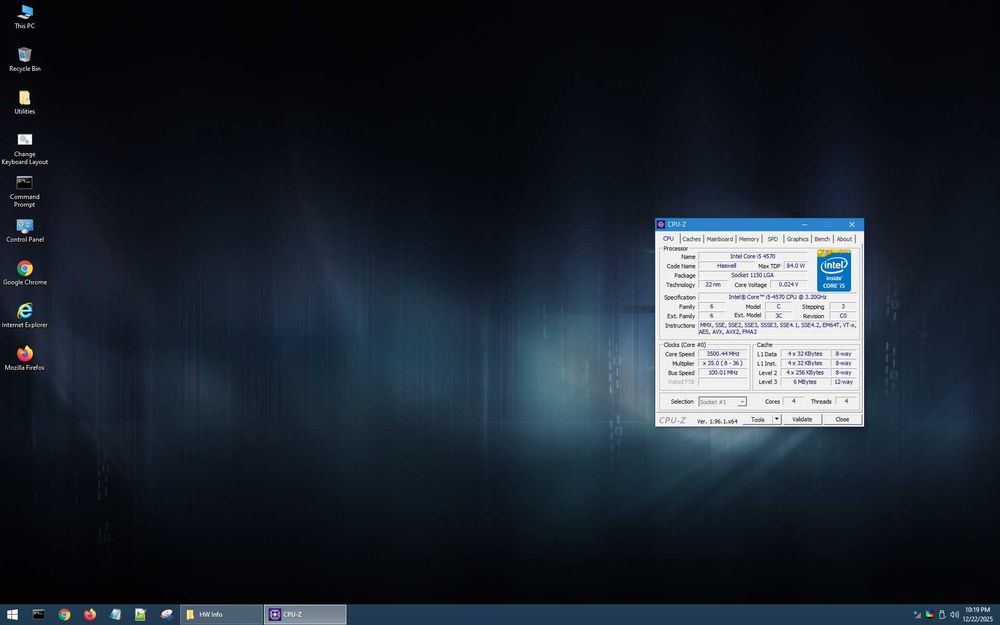Click the '22 nm' technology value

[x=712, y=285]
